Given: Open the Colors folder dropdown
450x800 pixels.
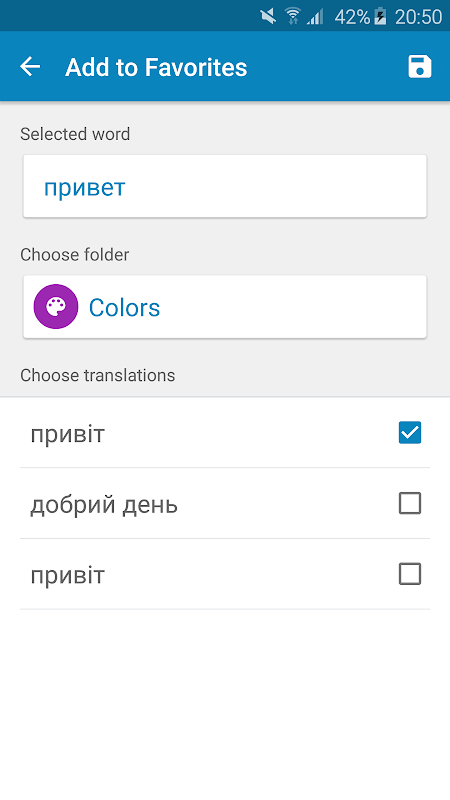Looking at the screenshot, I should coord(224,307).
